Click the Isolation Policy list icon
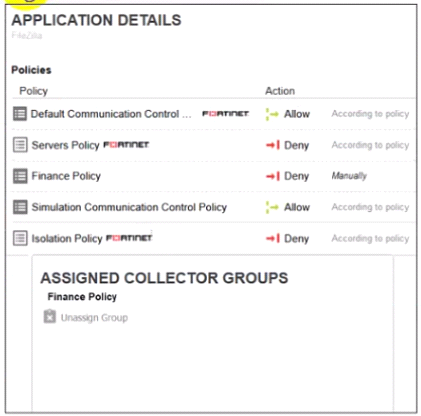 (20, 238)
